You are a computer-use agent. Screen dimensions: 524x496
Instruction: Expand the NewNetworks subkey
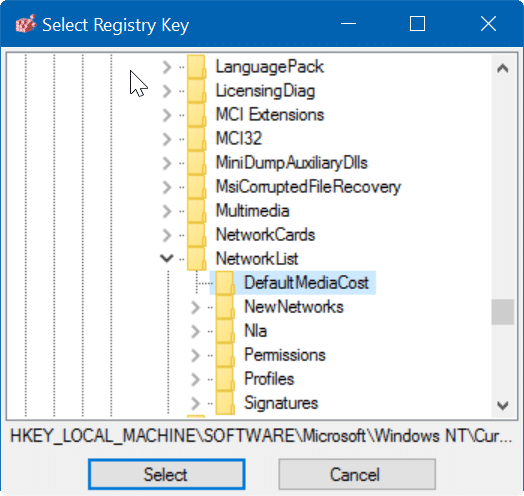(x=195, y=307)
